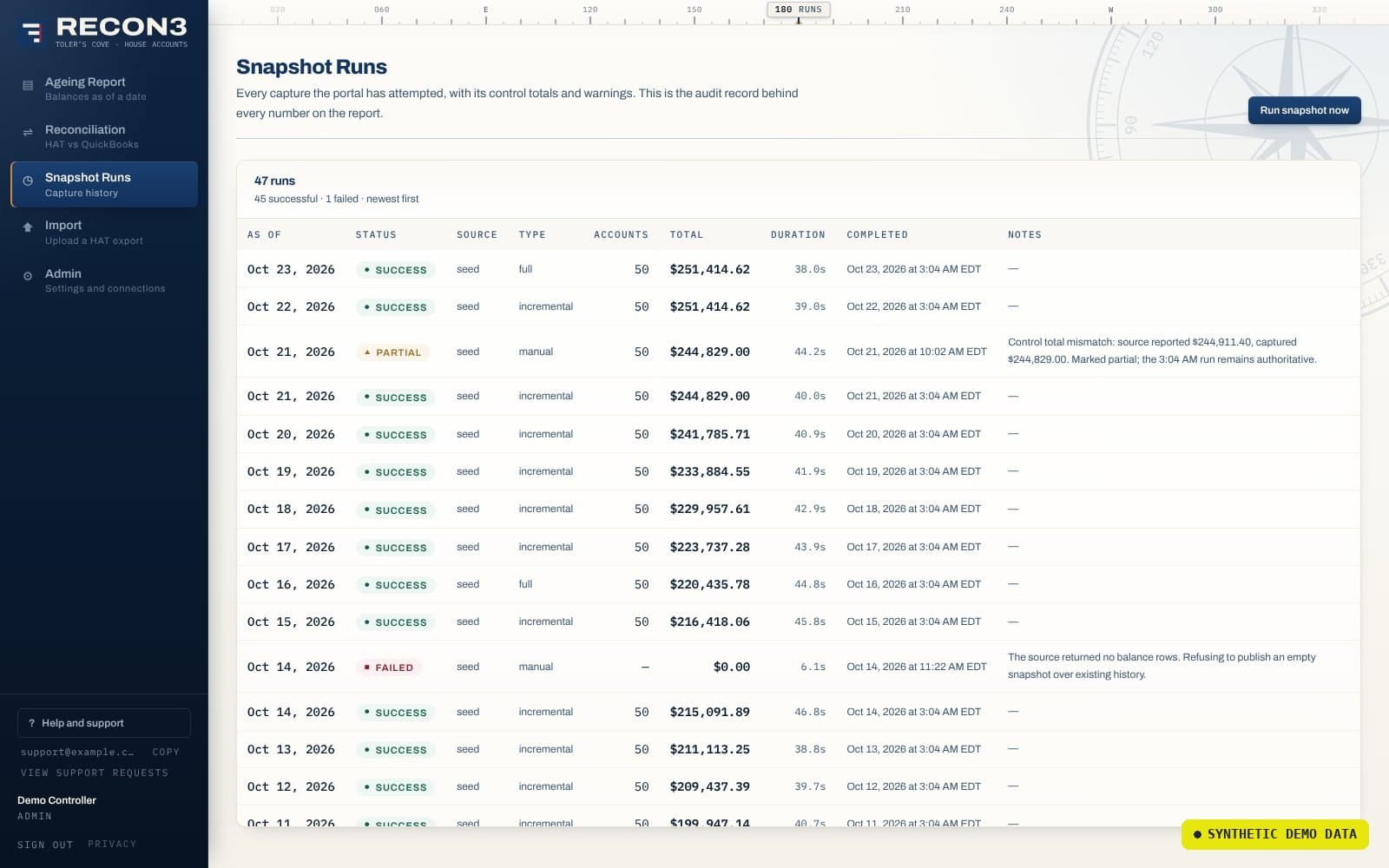Screen dimensions: 1389x868
Task: Click the TOTAL column header
Action: 687,234
